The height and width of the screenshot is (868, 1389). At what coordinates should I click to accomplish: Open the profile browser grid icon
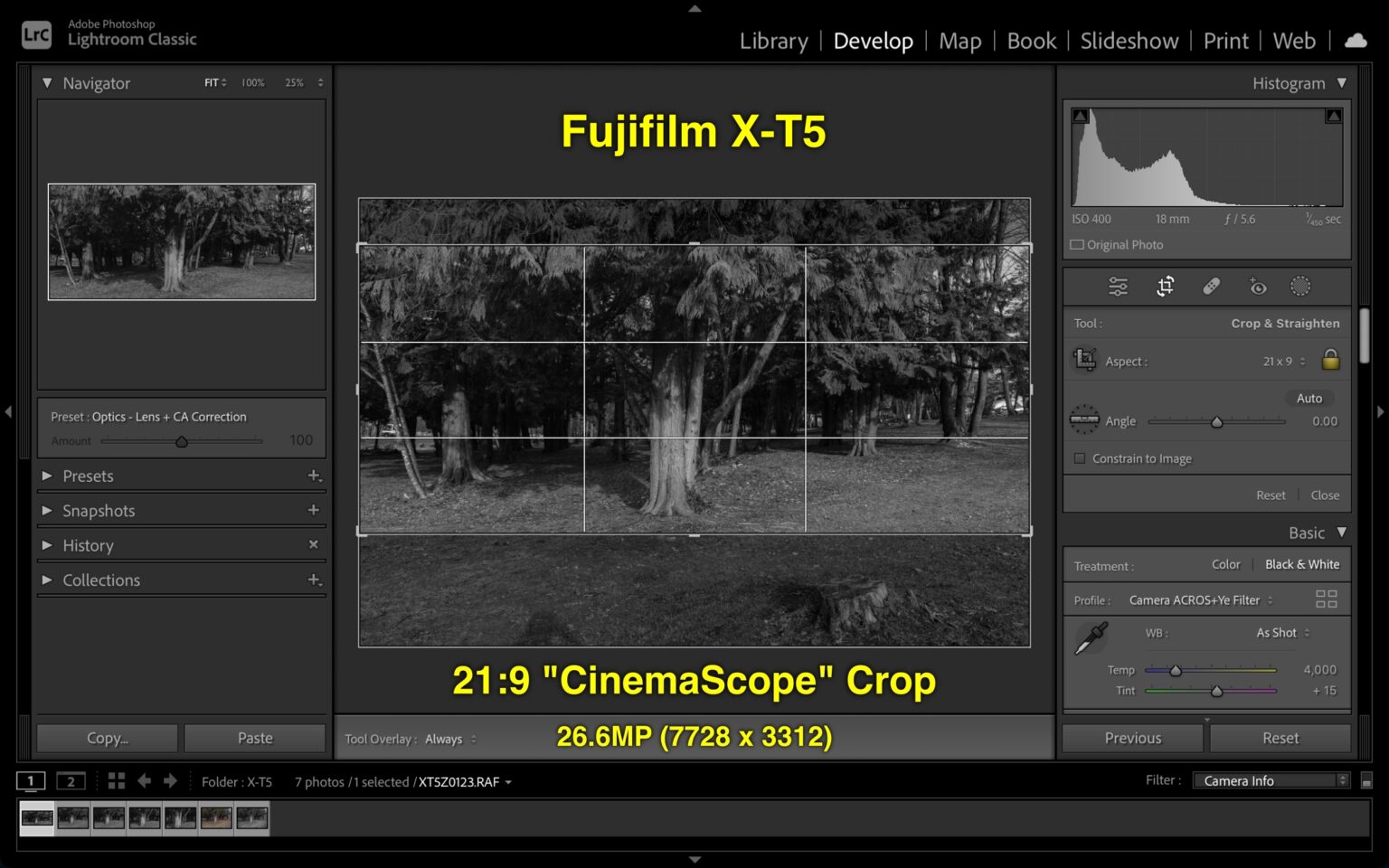pyautogui.click(x=1327, y=598)
